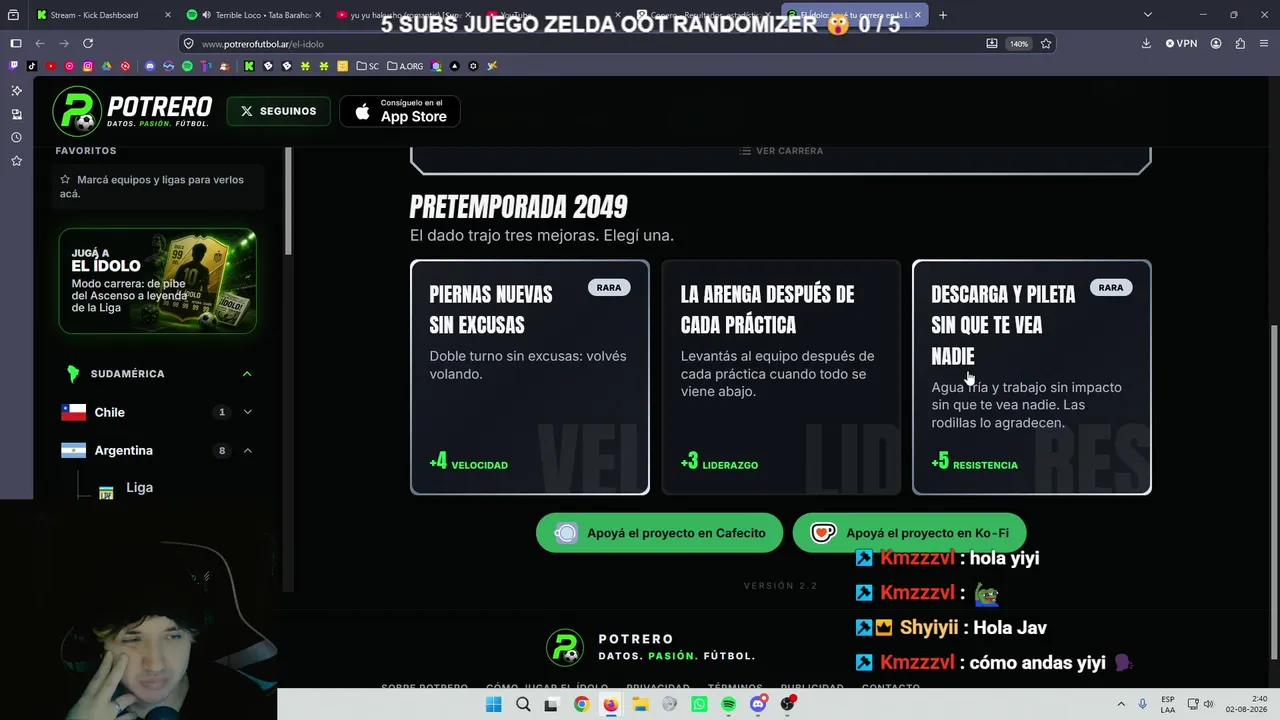Open the Spotify bookmark icon
1280x720 pixels.
pyautogui.click(x=187, y=66)
